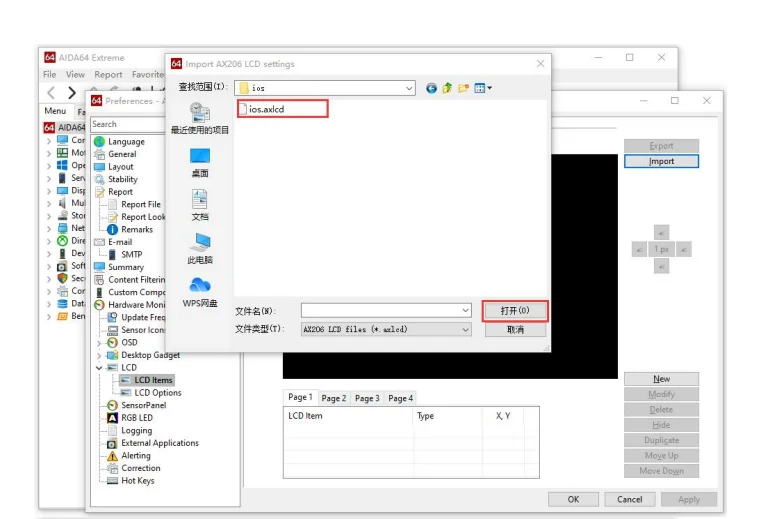Select the Remarks info icon
The width and height of the screenshot is (780, 519).
click(112, 229)
